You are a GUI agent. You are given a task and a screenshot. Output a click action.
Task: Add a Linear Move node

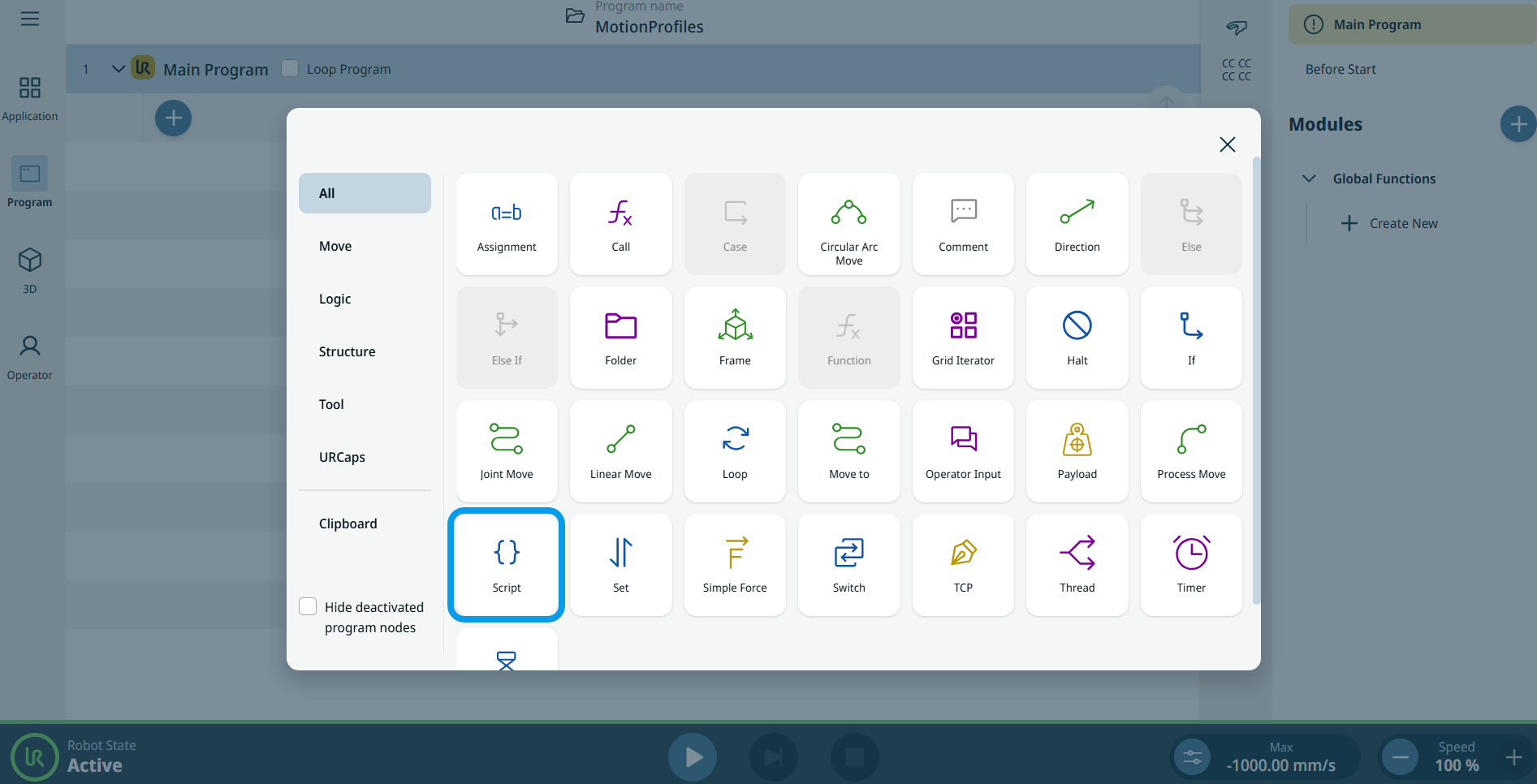pyautogui.click(x=620, y=450)
